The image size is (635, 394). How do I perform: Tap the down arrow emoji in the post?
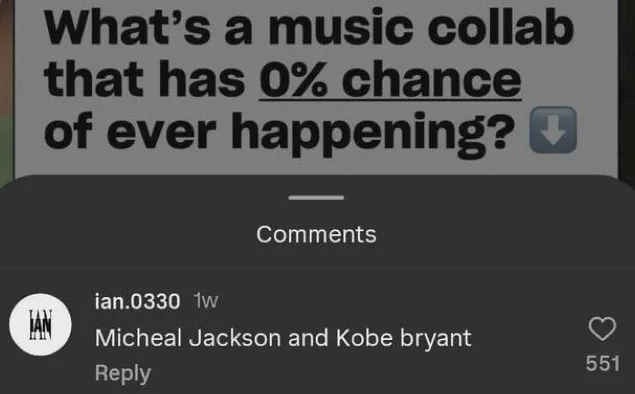pos(553,130)
